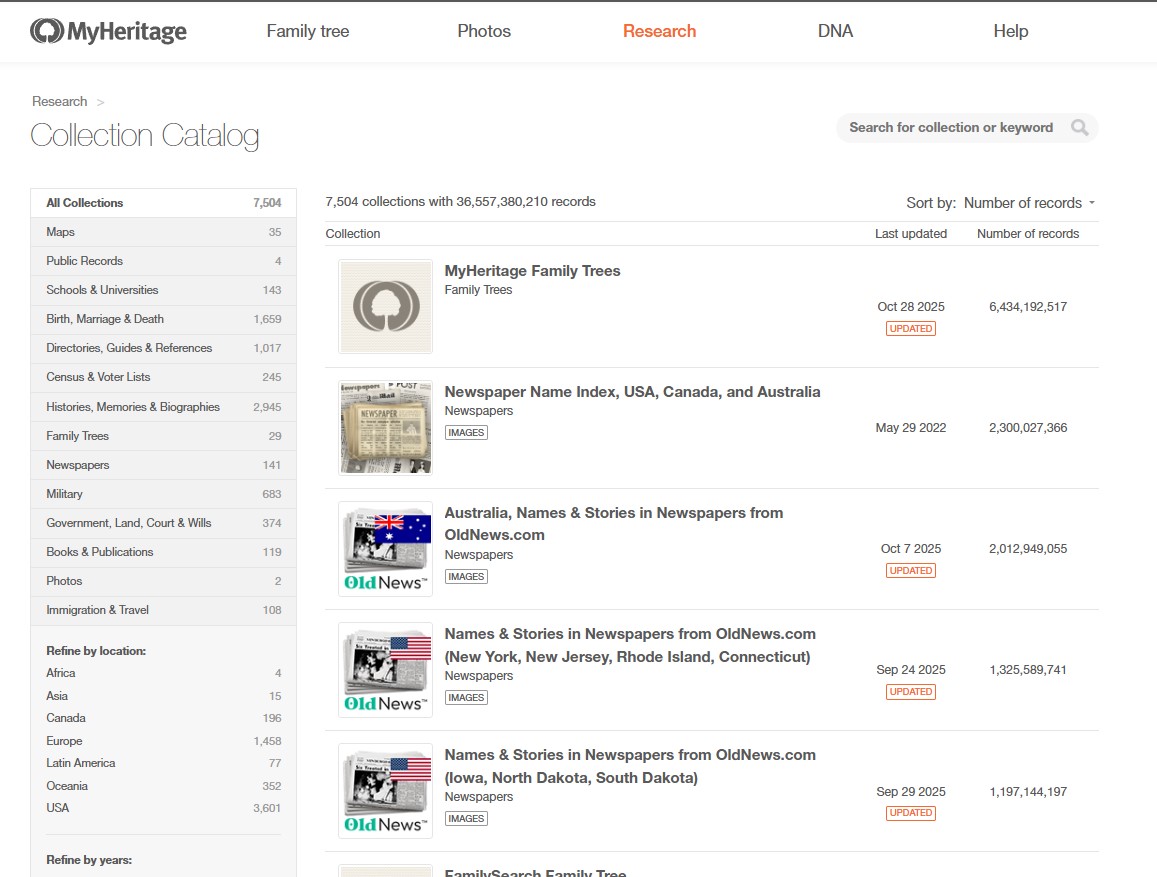Filter collections by Military category
The width and height of the screenshot is (1157, 877).
64,494
